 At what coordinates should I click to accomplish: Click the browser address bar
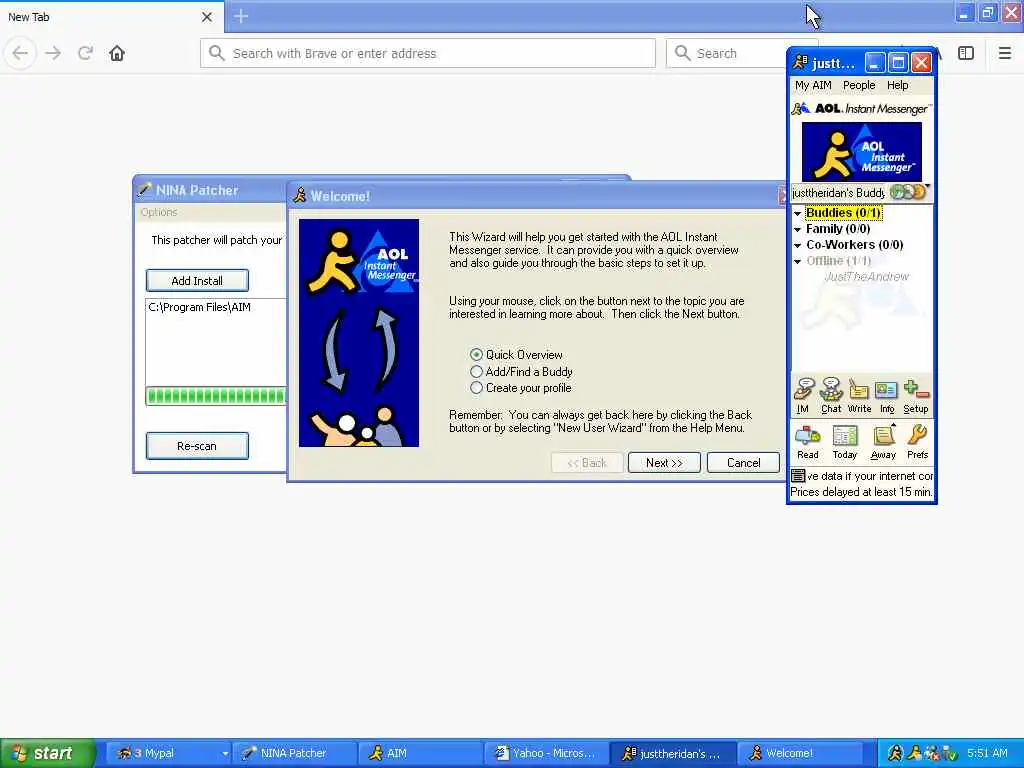coord(428,53)
